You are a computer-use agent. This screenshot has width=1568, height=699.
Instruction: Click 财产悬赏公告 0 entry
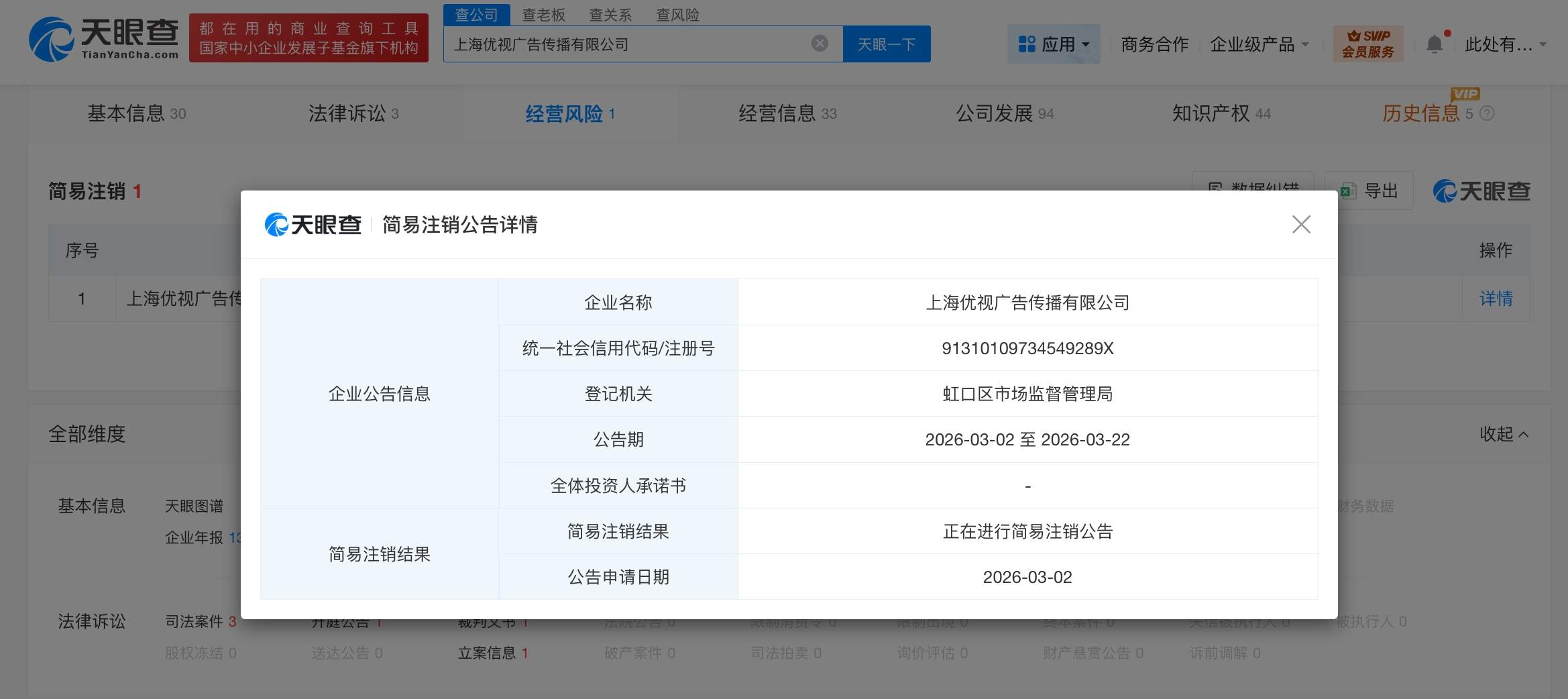[x=1093, y=653]
